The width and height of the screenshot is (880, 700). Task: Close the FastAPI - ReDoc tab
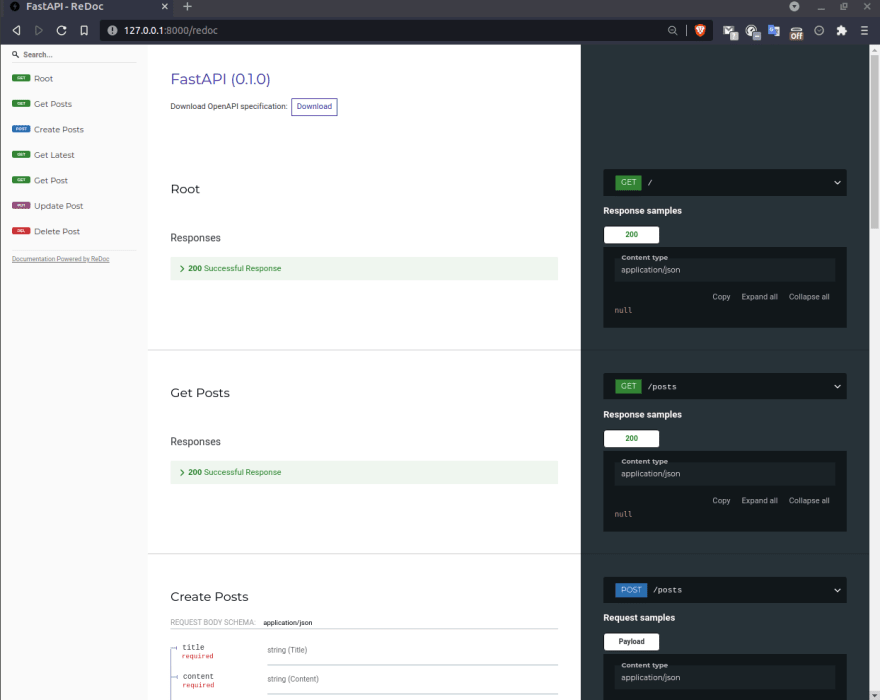[164, 7]
